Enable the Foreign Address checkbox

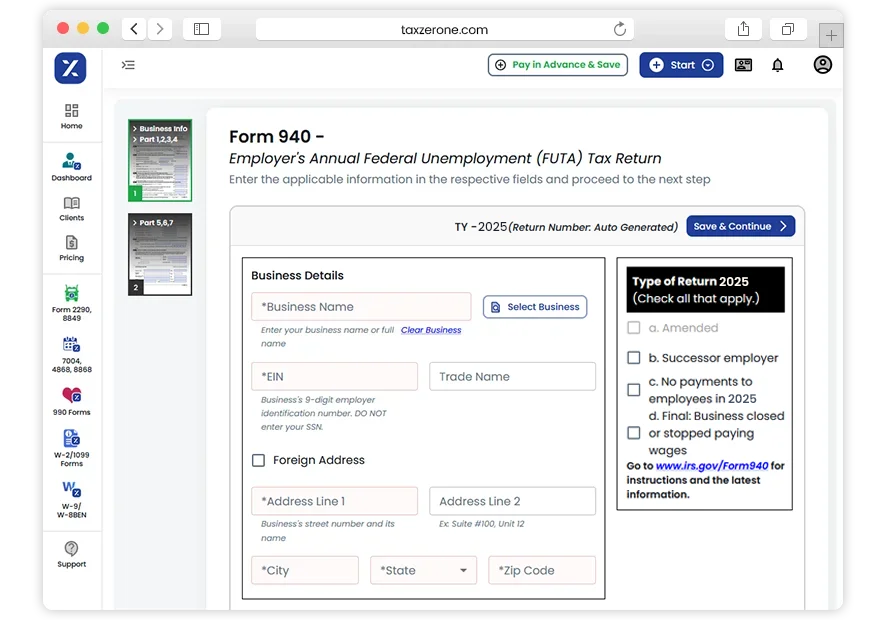tap(259, 461)
